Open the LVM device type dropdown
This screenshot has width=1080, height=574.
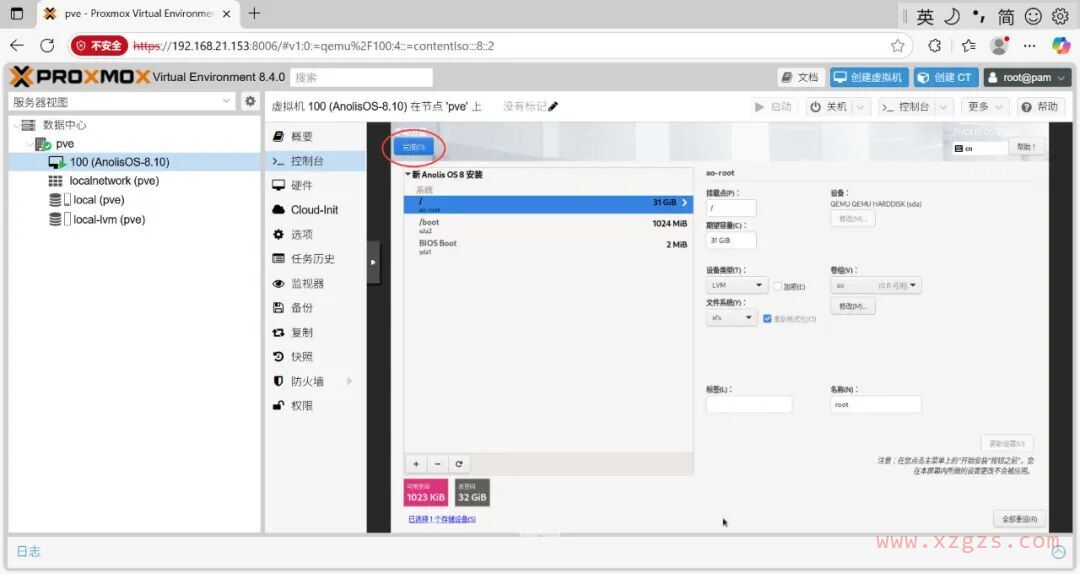(736, 286)
